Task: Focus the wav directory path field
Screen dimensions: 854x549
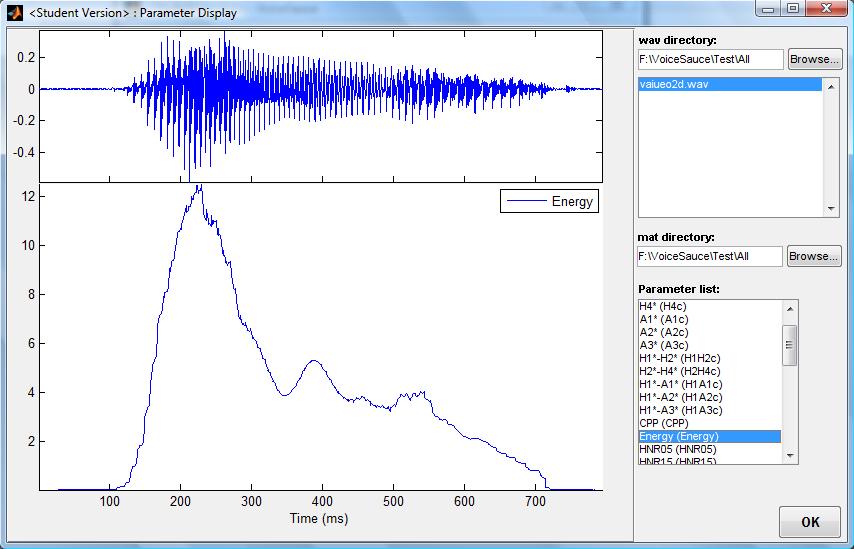Action: pos(710,59)
